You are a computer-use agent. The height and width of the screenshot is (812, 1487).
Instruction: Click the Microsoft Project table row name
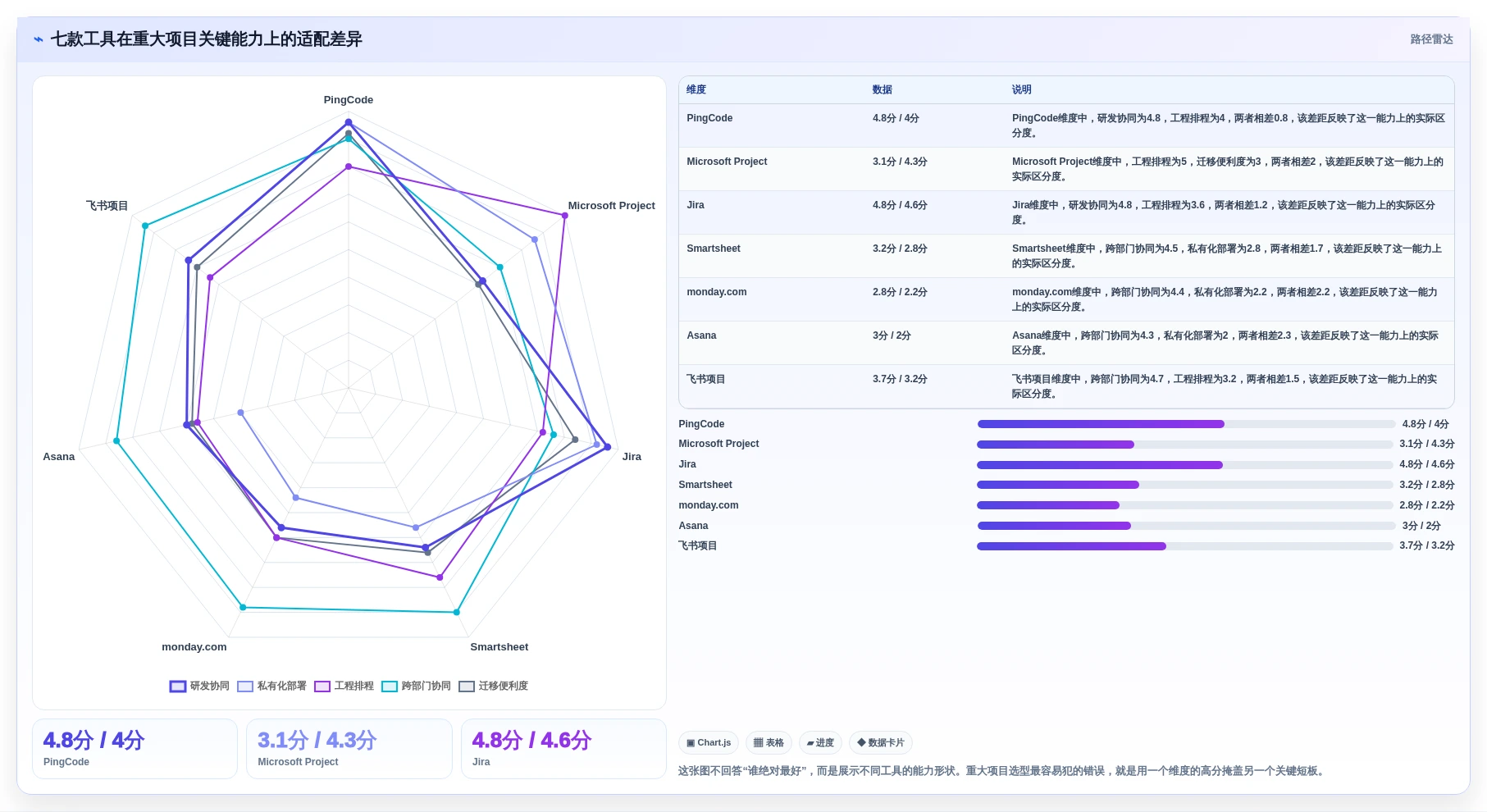tap(727, 162)
